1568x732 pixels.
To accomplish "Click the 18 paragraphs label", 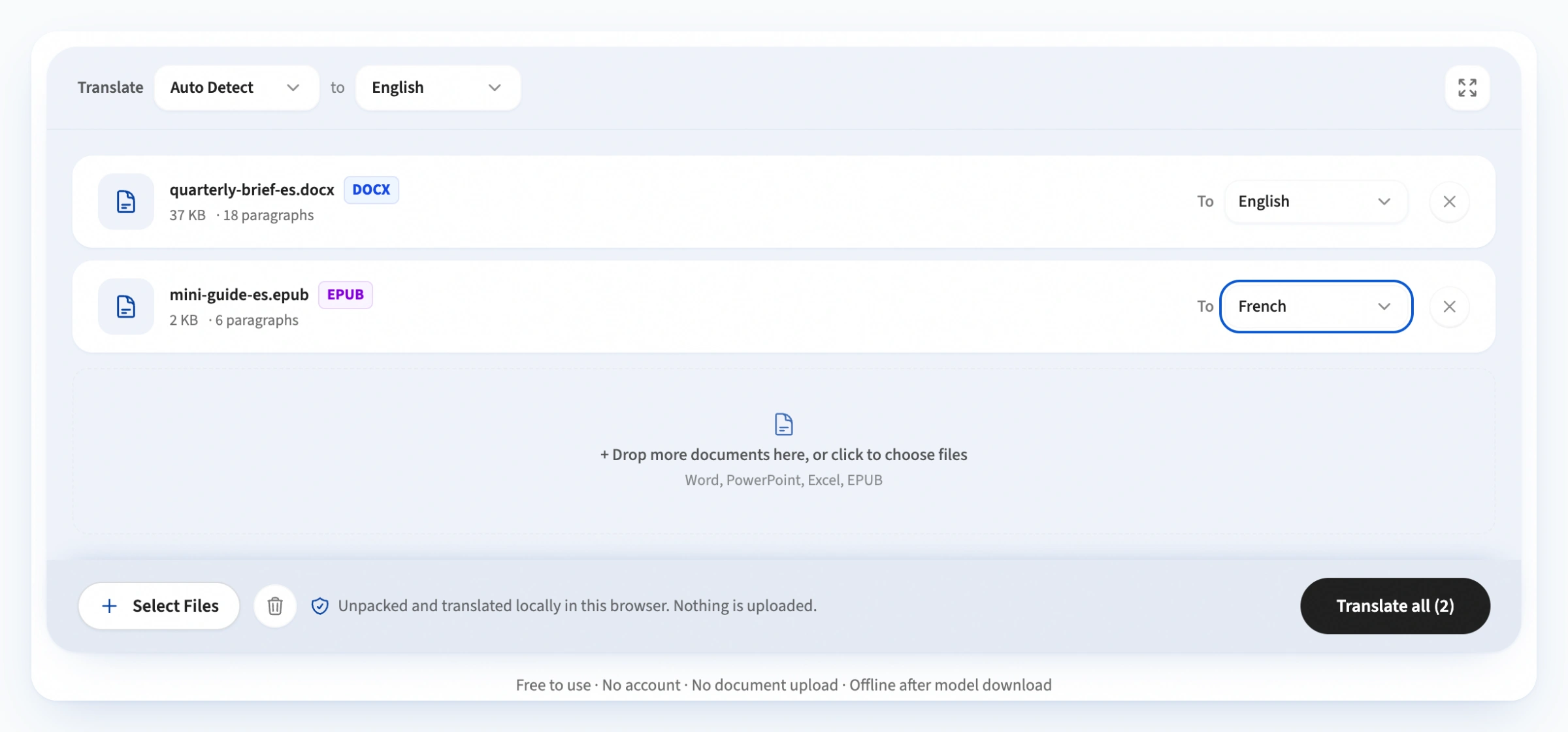I will pyautogui.click(x=268, y=215).
